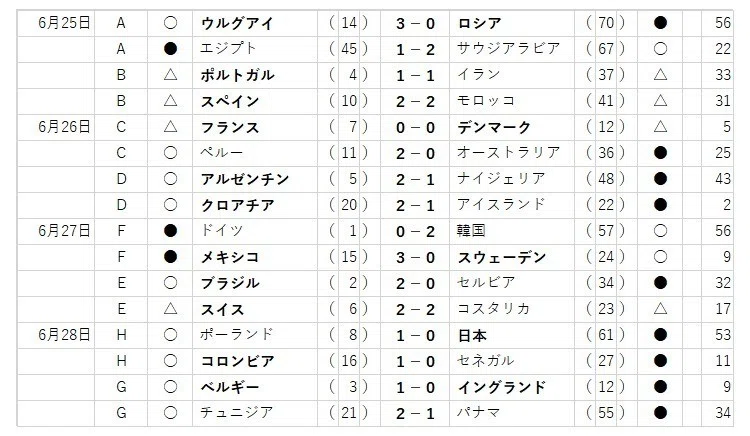
Task: Select the ranking (61) next to 日本
Action: click(606, 335)
